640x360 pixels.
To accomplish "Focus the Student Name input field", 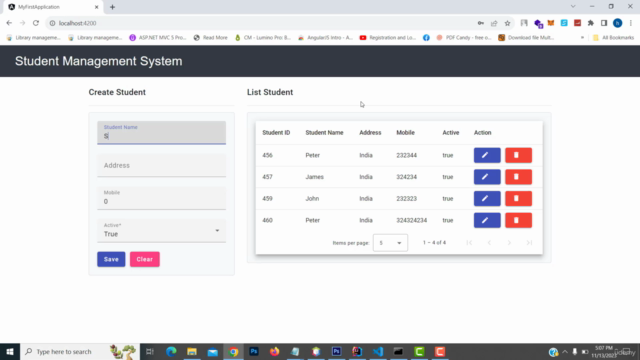I will coord(161,133).
